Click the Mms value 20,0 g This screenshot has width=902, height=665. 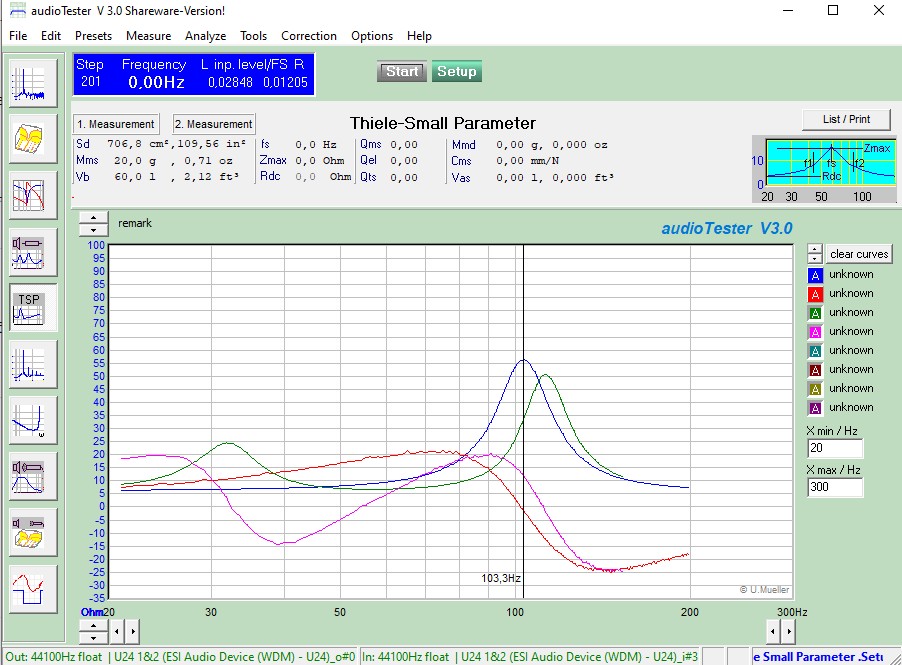(135, 160)
